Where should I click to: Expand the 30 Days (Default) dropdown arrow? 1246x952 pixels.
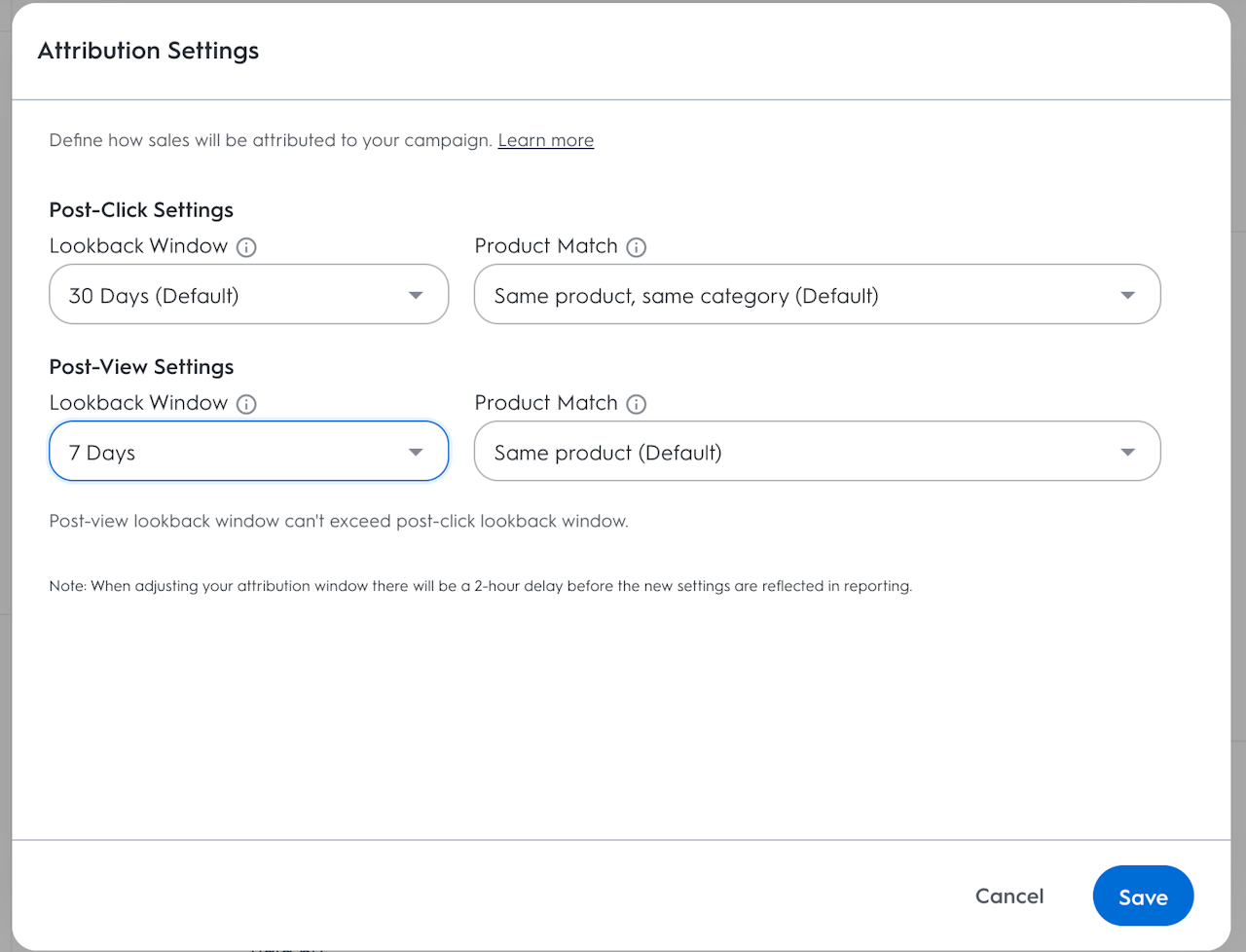tap(416, 295)
